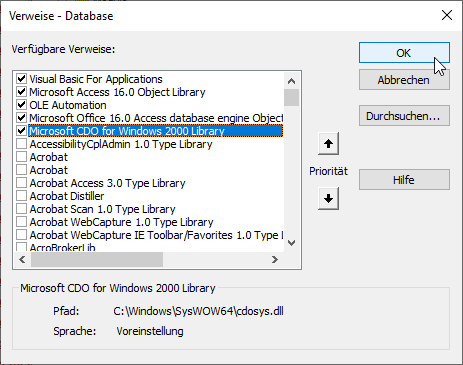Open Durchsuchen... to browse files
Screen dimensions: 463x365
(404, 116)
